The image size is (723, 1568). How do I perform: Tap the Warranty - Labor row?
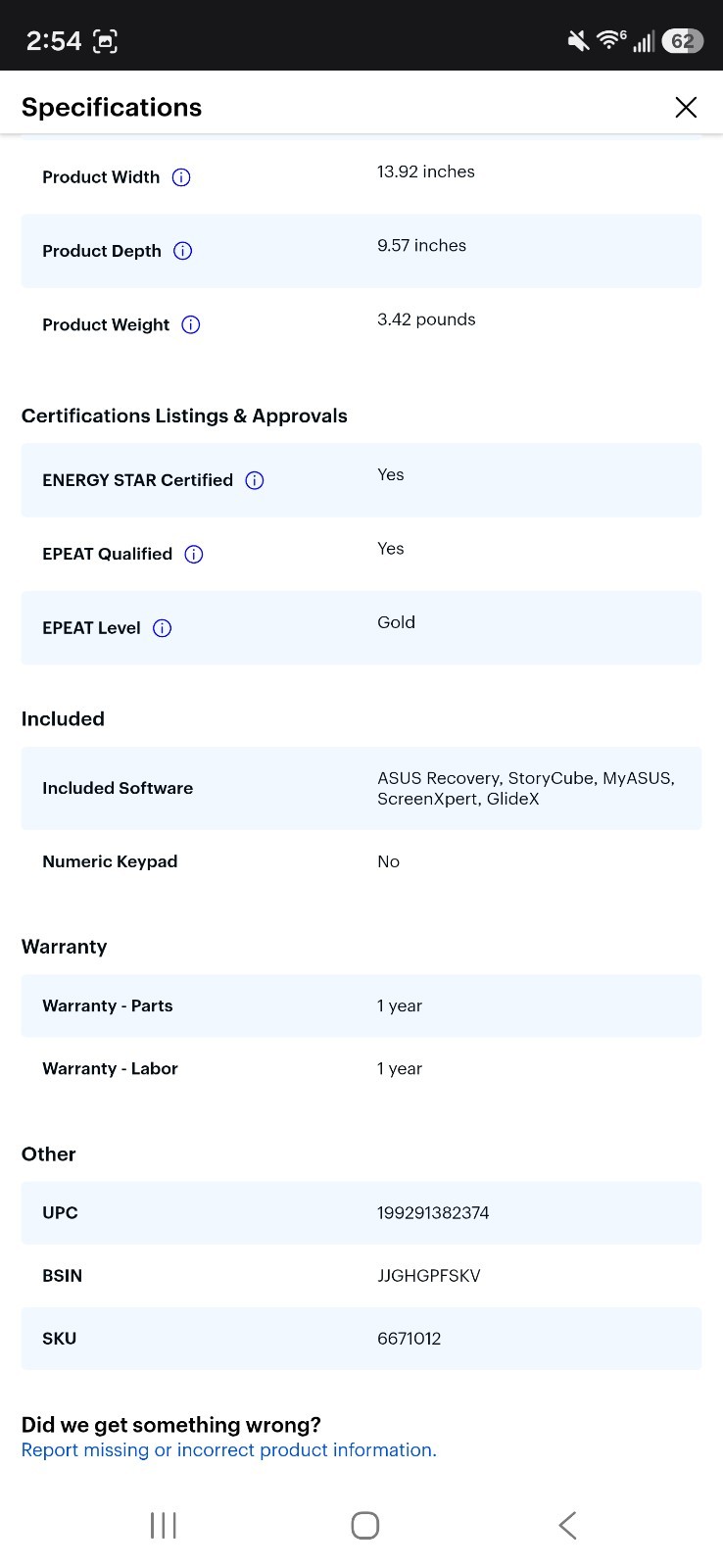361,1068
